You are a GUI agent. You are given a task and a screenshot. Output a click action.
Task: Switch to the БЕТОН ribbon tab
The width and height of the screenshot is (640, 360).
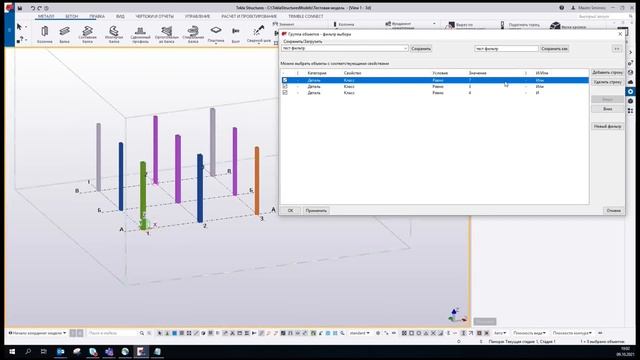(x=71, y=16)
